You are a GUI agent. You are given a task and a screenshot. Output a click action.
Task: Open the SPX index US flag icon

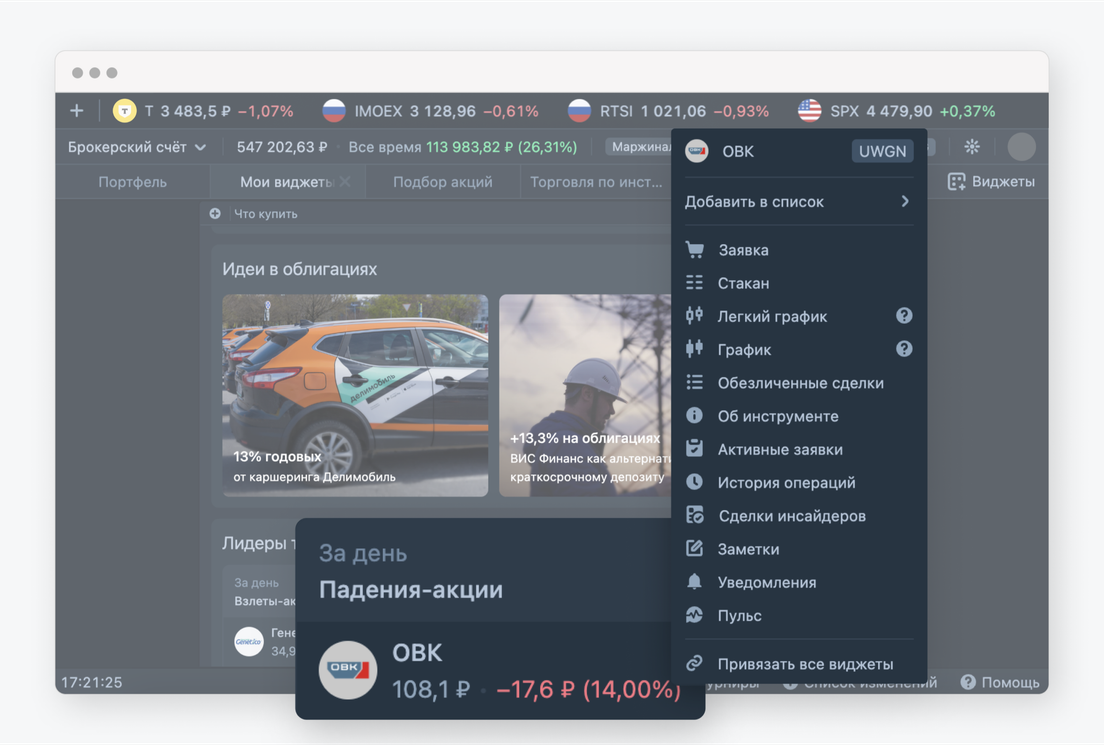pyautogui.click(x=810, y=111)
